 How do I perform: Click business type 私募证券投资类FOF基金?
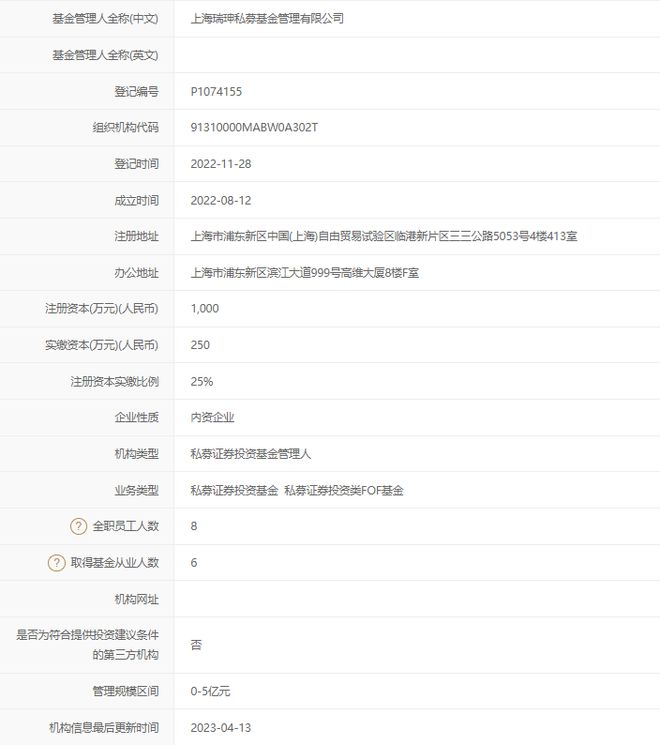point(344,490)
